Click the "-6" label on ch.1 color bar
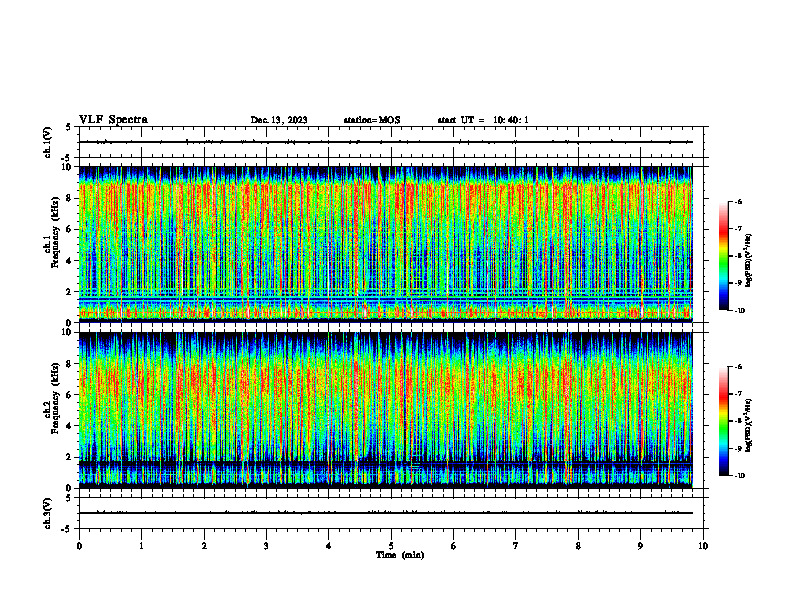792x612 pixels. pyautogui.click(x=738, y=201)
